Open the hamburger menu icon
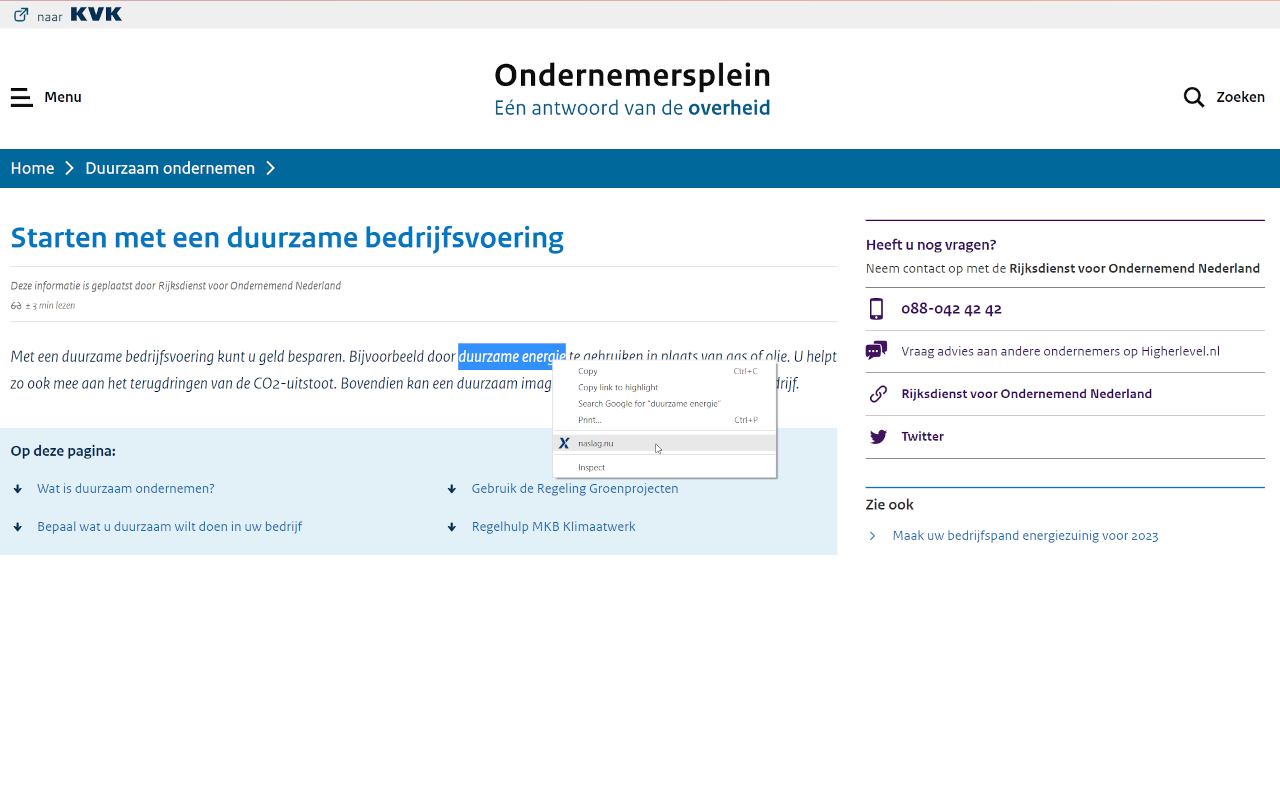The height and width of the screenshot is (800, 1280). [22, 97]
